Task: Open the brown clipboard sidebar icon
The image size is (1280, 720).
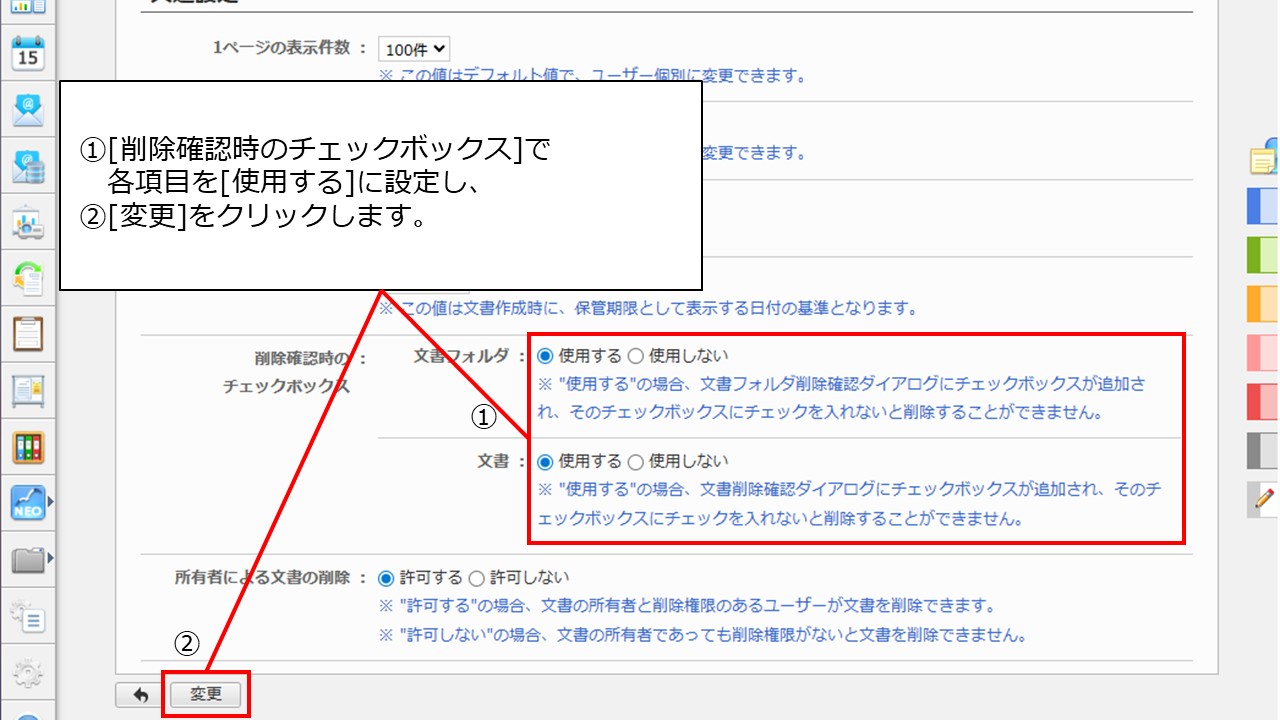Action: point(28,334)
